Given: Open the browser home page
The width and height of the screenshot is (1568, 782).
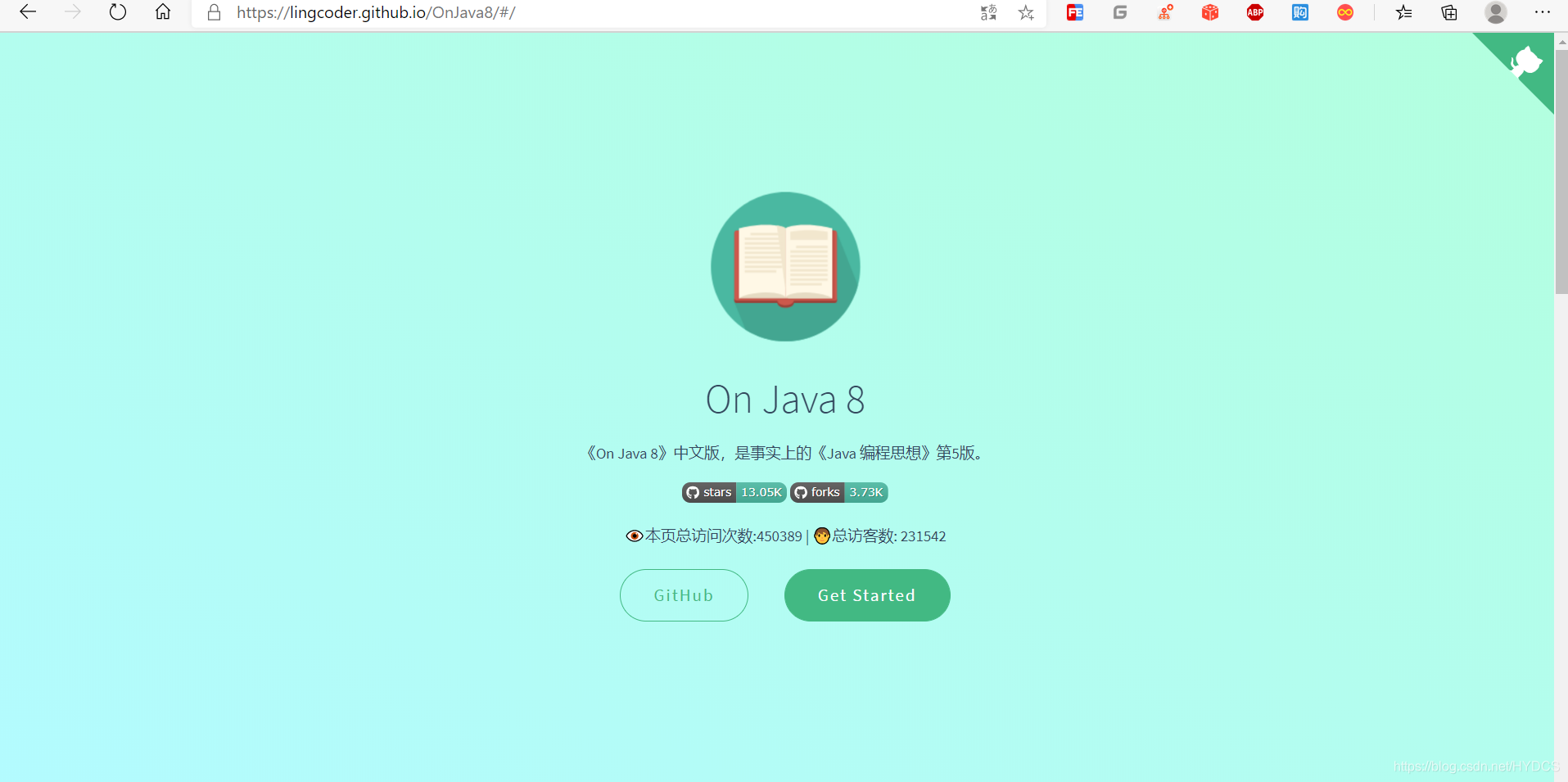Looking at the screenshot, I should [x=163, y=12].
